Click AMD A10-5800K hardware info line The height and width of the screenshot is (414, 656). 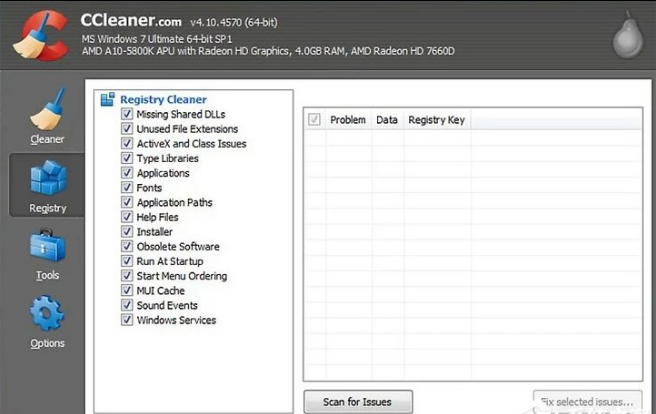coord(268,51)
